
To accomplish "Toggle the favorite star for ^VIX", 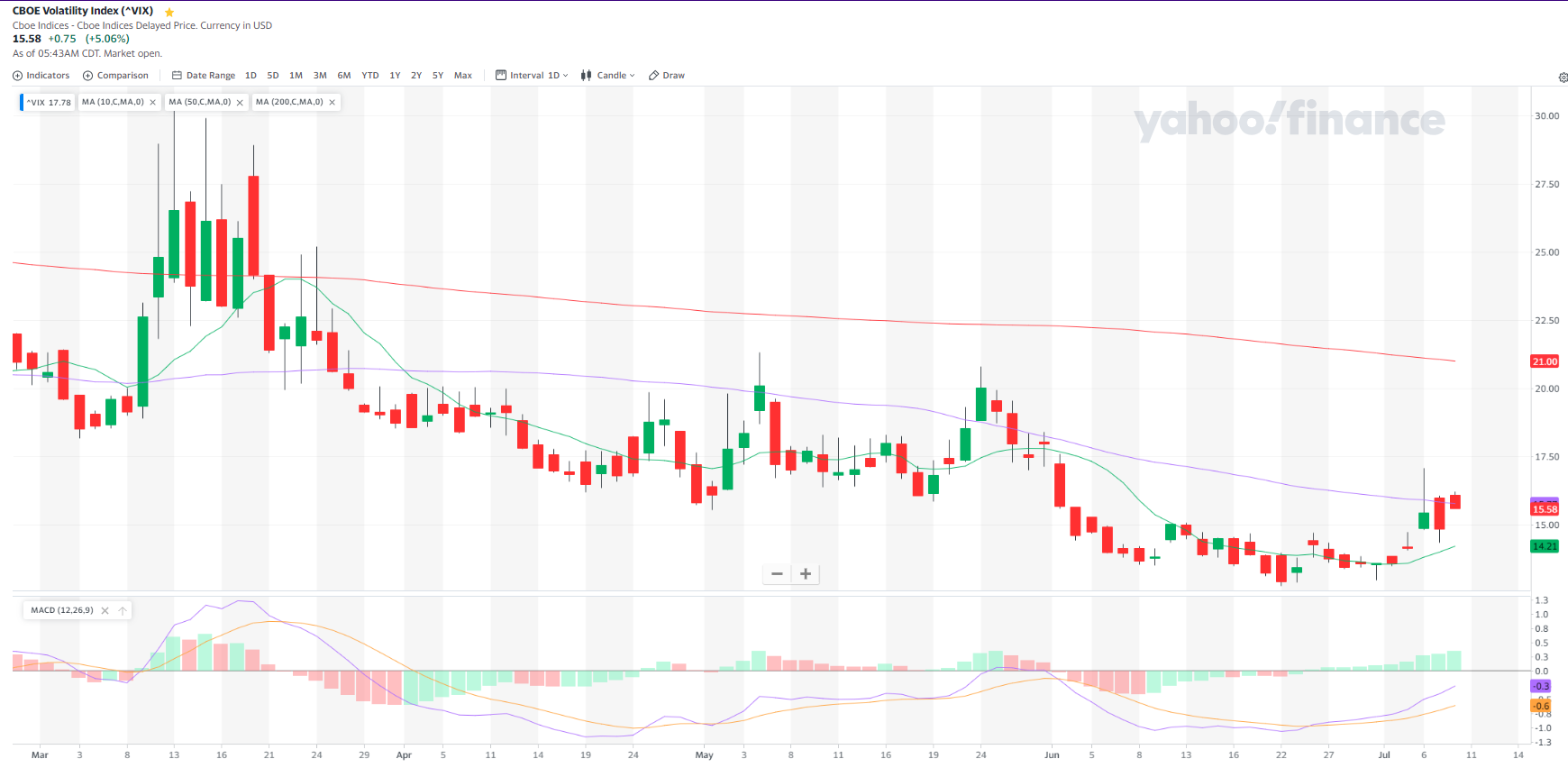I will pyautogui.click(x=169, y=12).
